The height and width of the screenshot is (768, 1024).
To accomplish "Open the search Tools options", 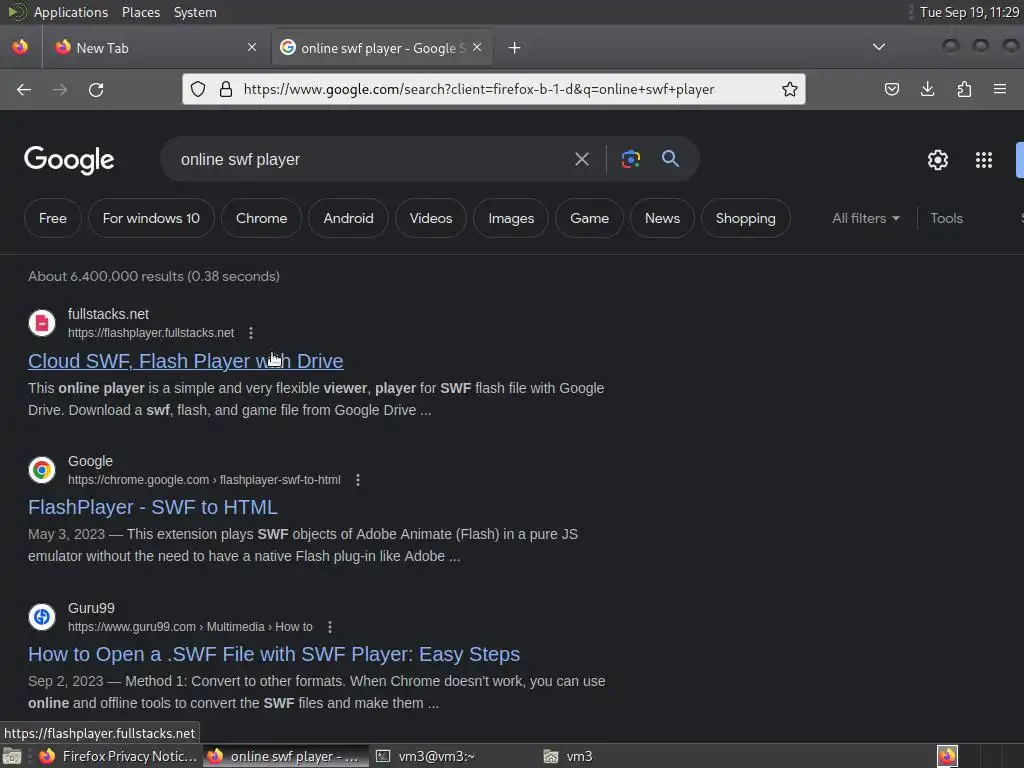I will coord(946,218).
